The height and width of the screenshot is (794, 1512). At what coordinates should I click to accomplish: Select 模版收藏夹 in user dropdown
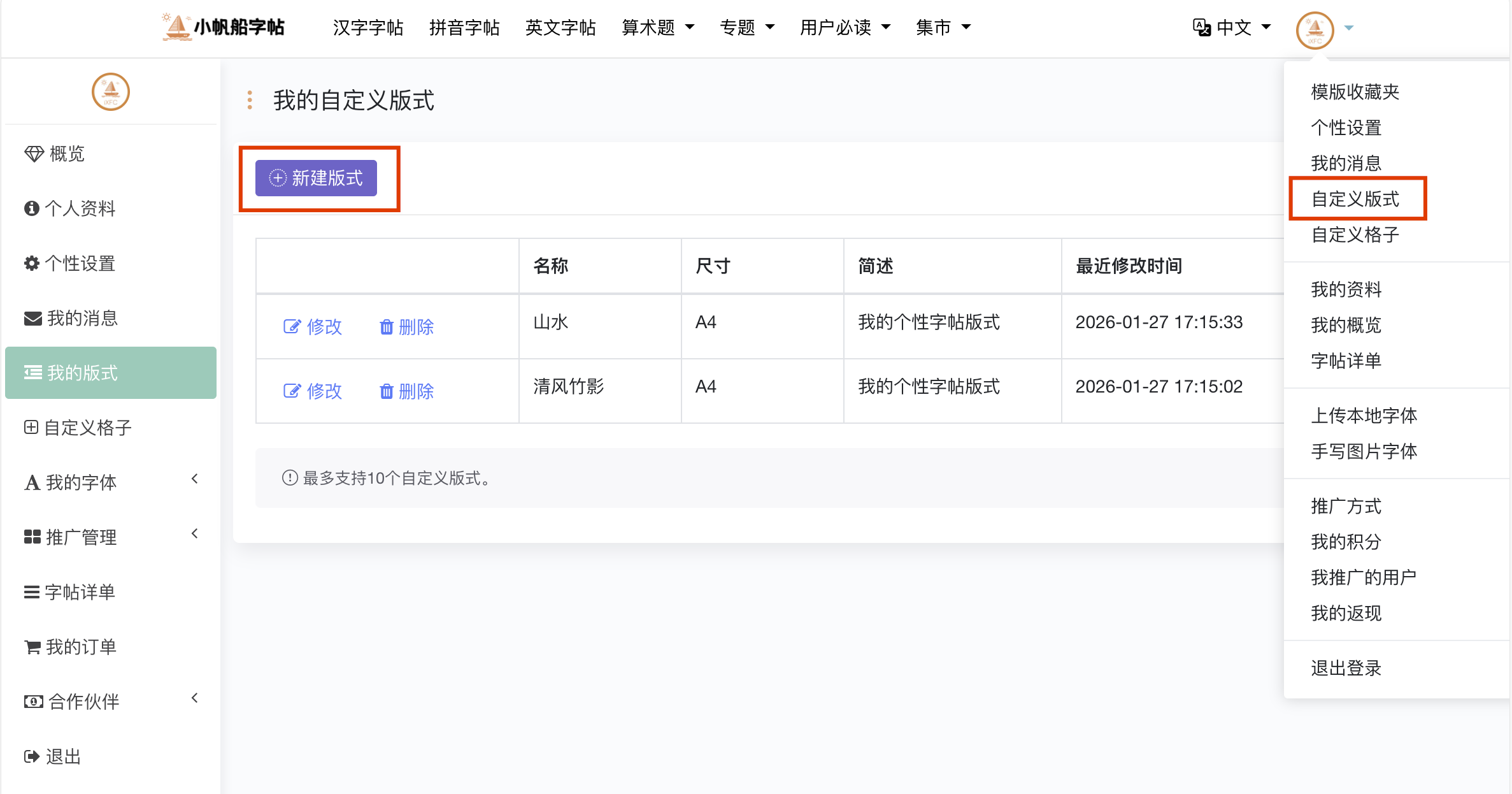point(1355,92)
